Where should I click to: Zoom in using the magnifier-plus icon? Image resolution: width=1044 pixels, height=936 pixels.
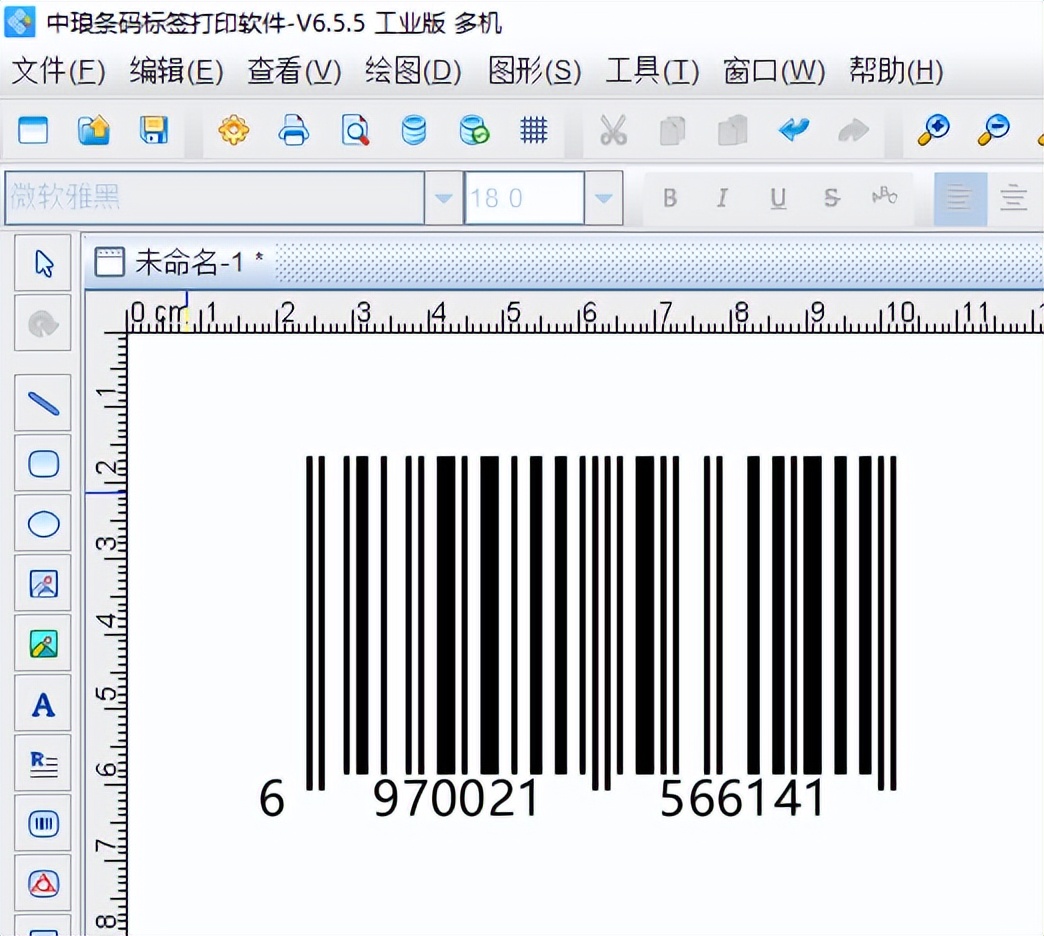click(932, 130)
